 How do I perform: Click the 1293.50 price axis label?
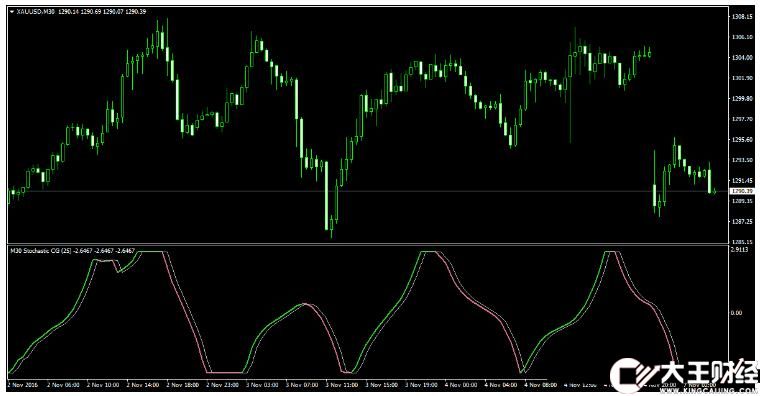[x=742, y=160]
